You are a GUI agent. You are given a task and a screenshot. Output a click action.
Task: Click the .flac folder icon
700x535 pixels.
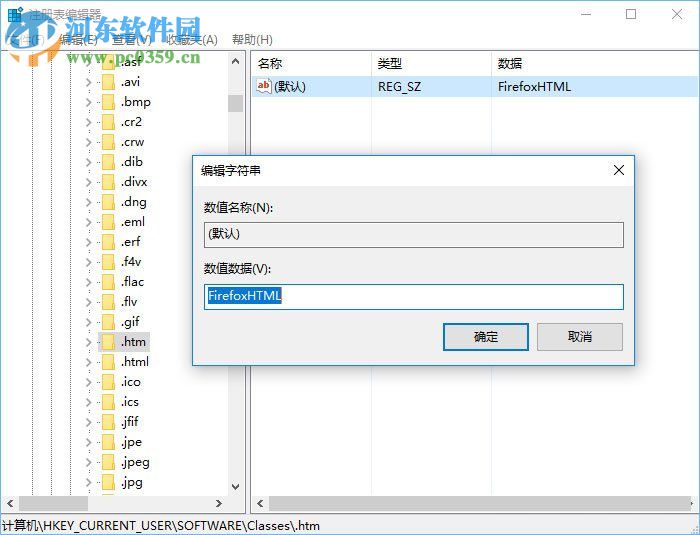108,282
